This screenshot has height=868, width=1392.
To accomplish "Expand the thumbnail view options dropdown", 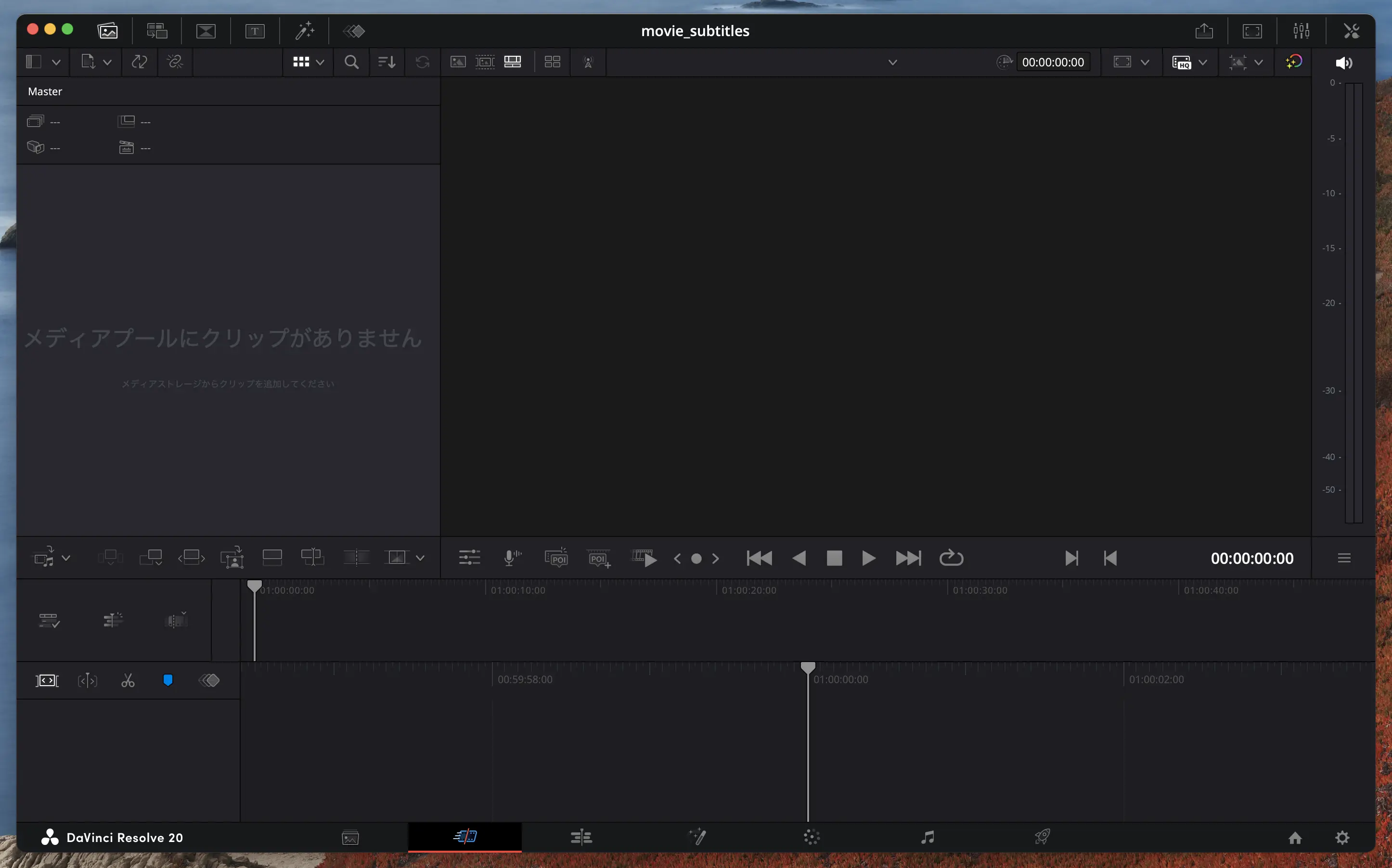I will pyautogui.click(x=320, y=62).
